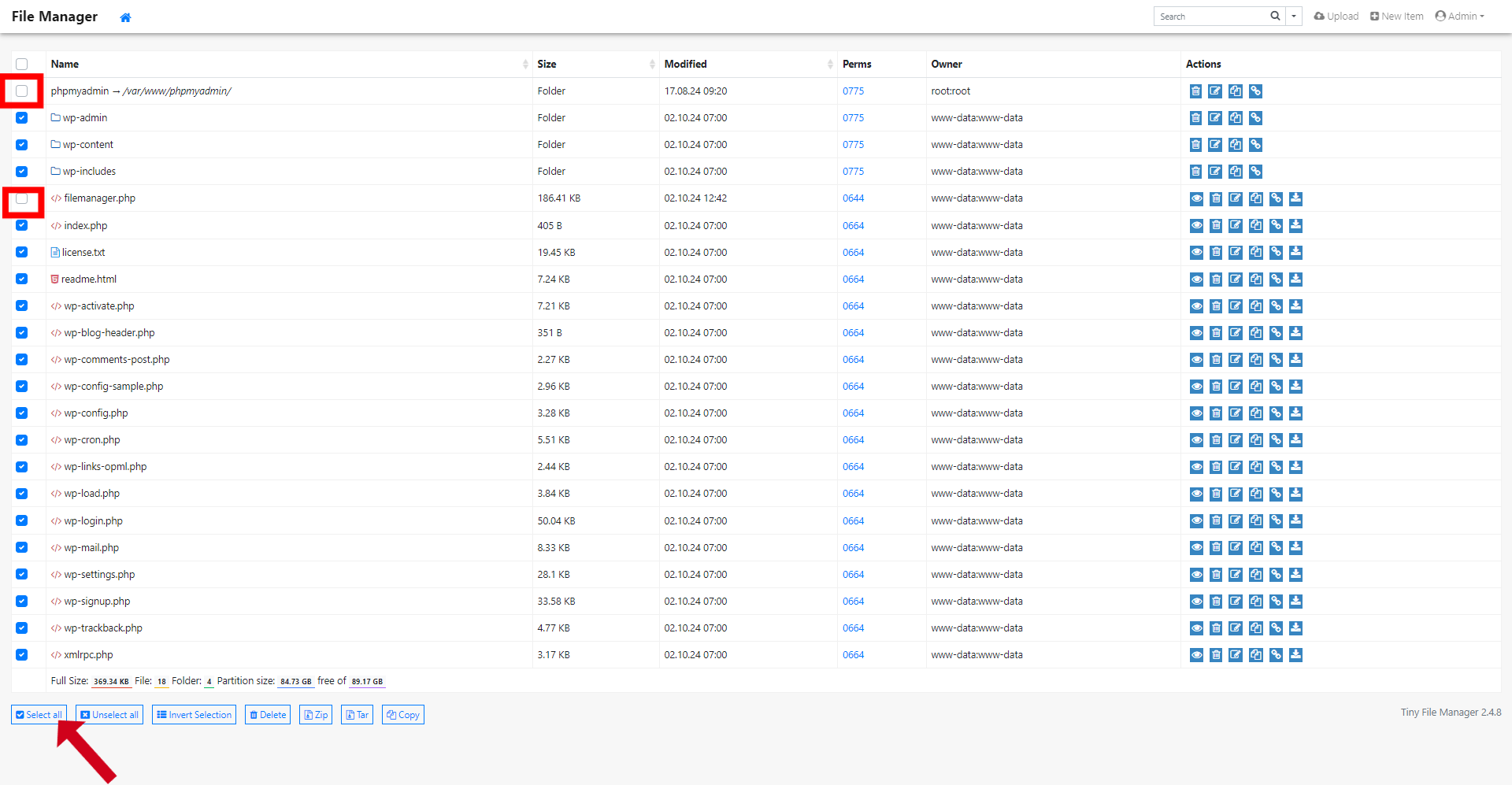This screenshot has width=1512, height=785.
Task: Open the advanced search dropdown caret
Action: (1293, 17)
